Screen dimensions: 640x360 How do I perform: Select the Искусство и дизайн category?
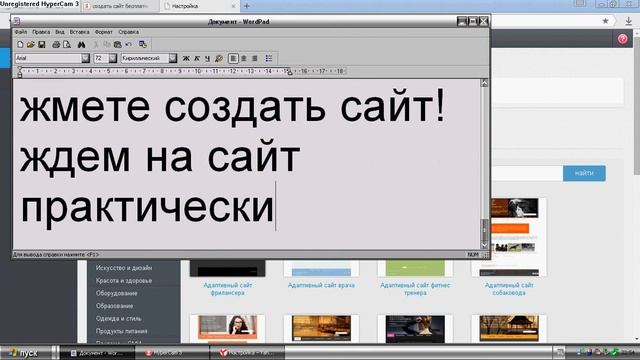[124, 268]
